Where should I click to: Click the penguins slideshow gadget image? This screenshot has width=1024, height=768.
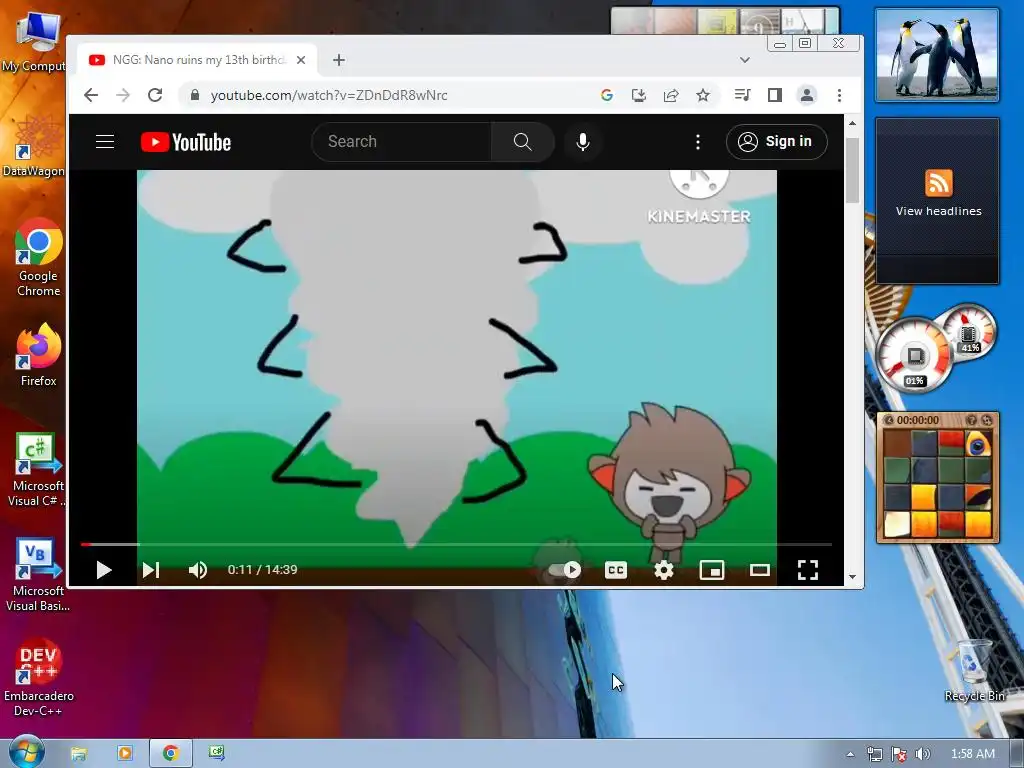937,56
